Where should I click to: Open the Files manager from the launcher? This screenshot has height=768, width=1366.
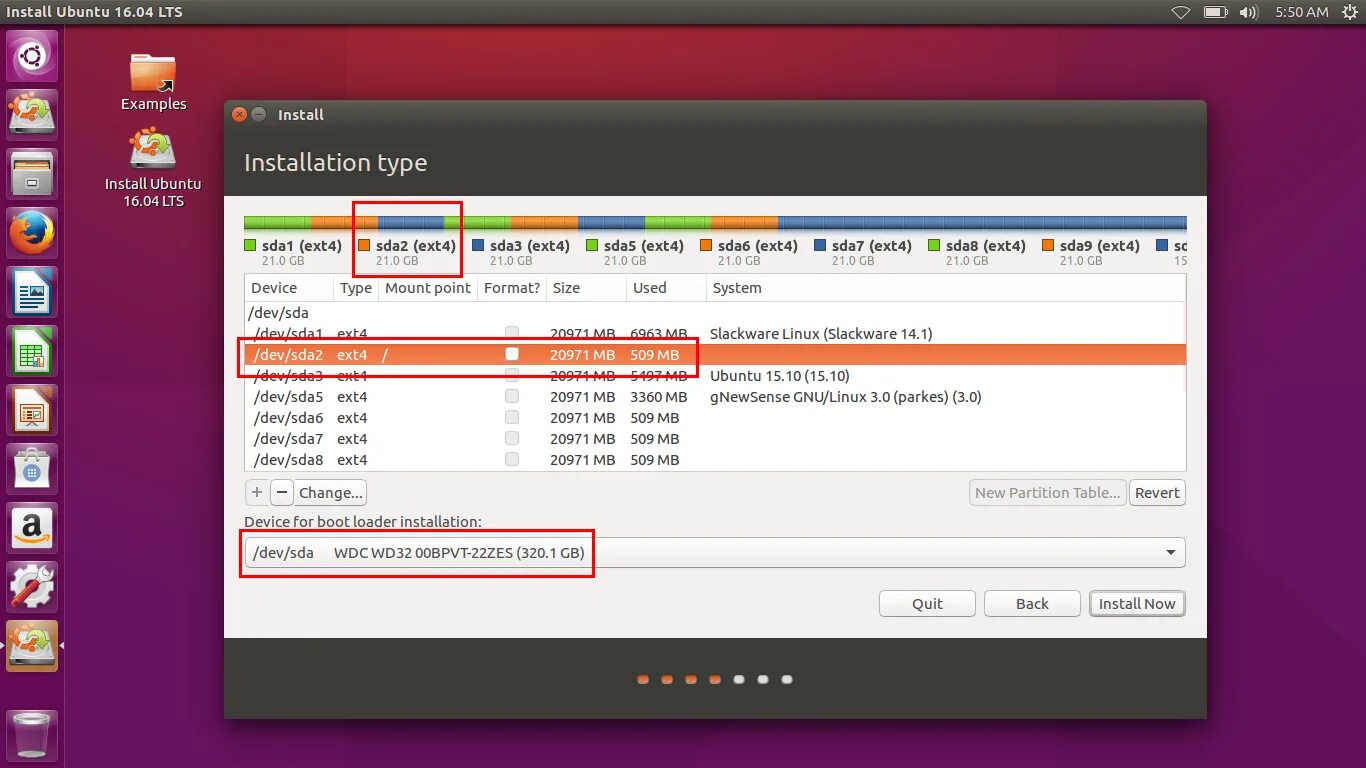coord(32,174)
